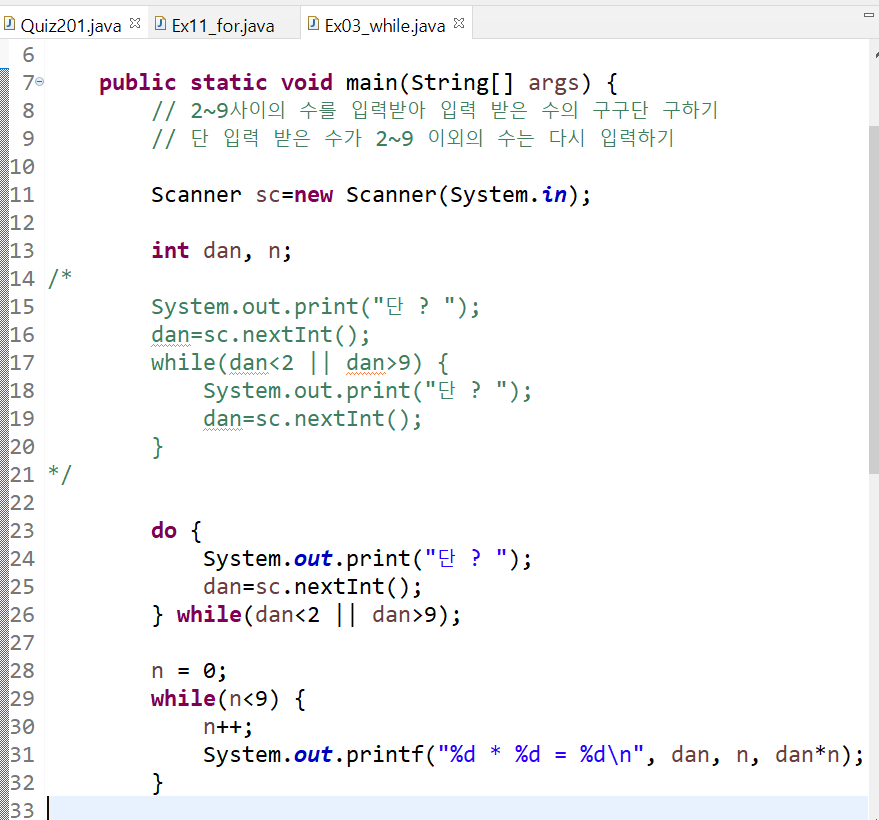
Task: Click the 'n = 0;' assignment line
Action: point(189,671)
